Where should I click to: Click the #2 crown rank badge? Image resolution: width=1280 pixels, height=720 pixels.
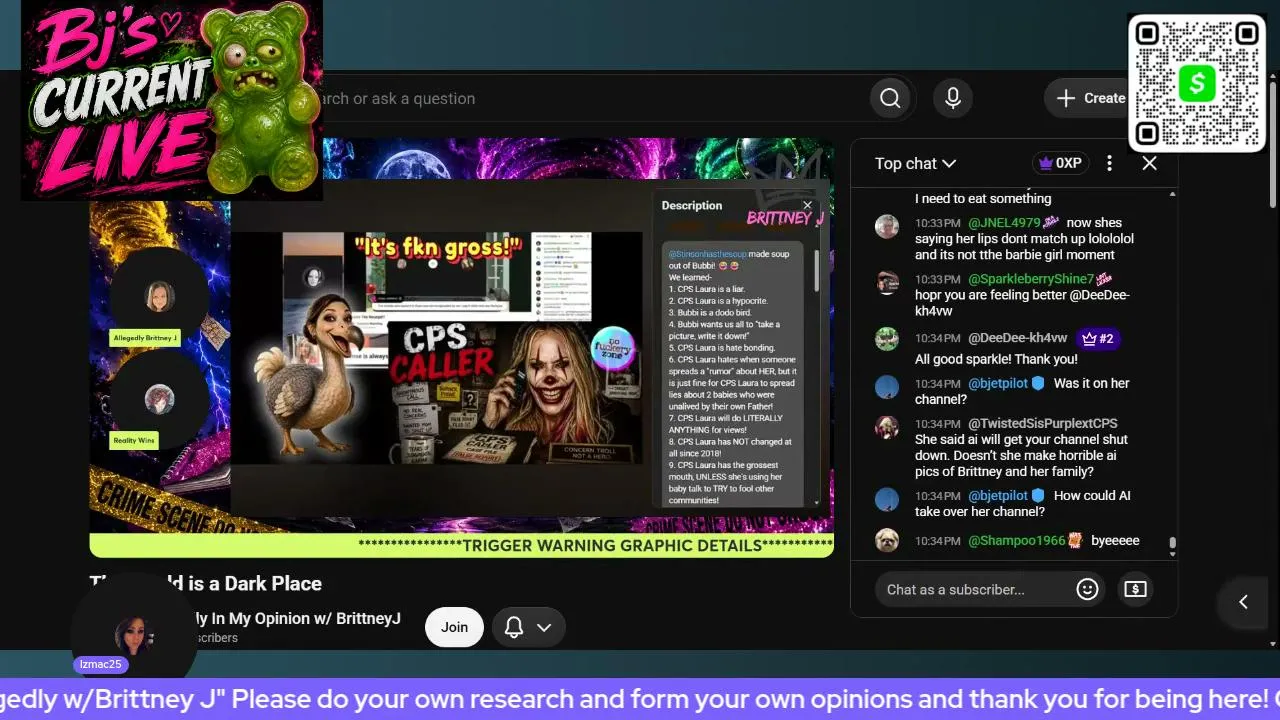pos(1097,338)
